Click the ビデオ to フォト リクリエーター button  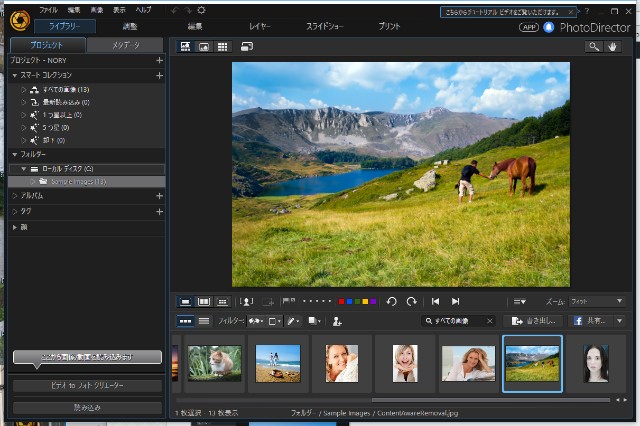(x=87, y=386)
